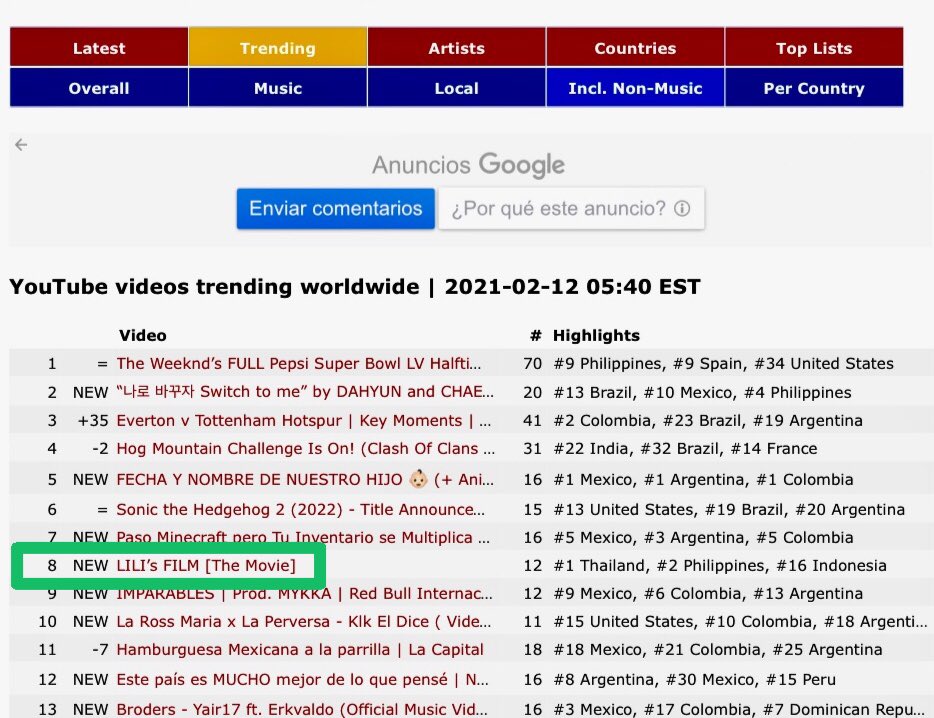Click the -2 change value for Hog Mountain row
This screenshot has height=718, width=934.
coord(100,448)
